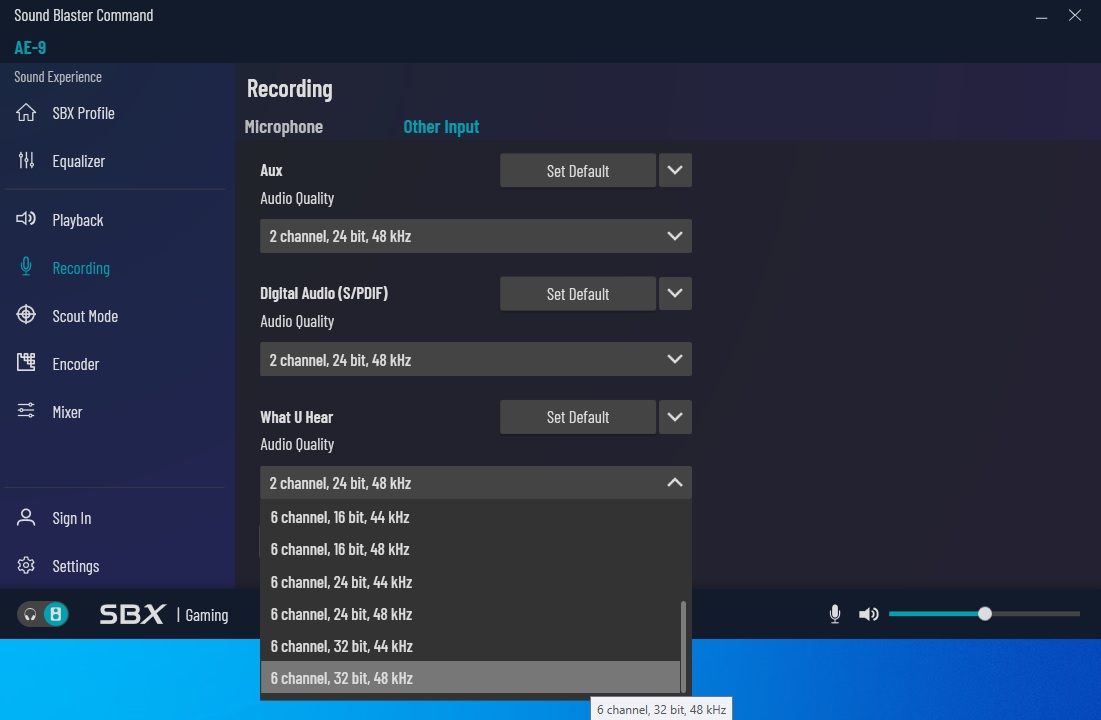Expand the Aux Audio Quality dropdown
This screenshot has height=720, width=1101.
click(475, 237)
